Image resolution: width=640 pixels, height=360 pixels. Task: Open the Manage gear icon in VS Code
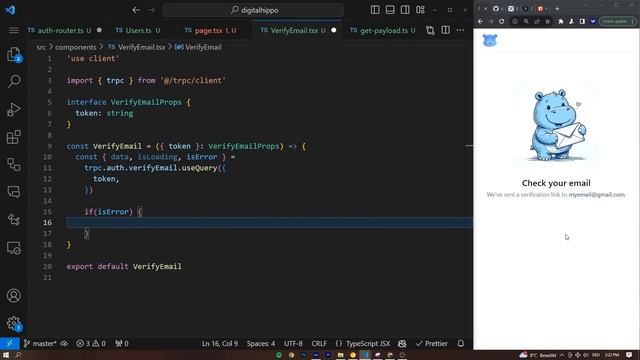coord(13,323)
